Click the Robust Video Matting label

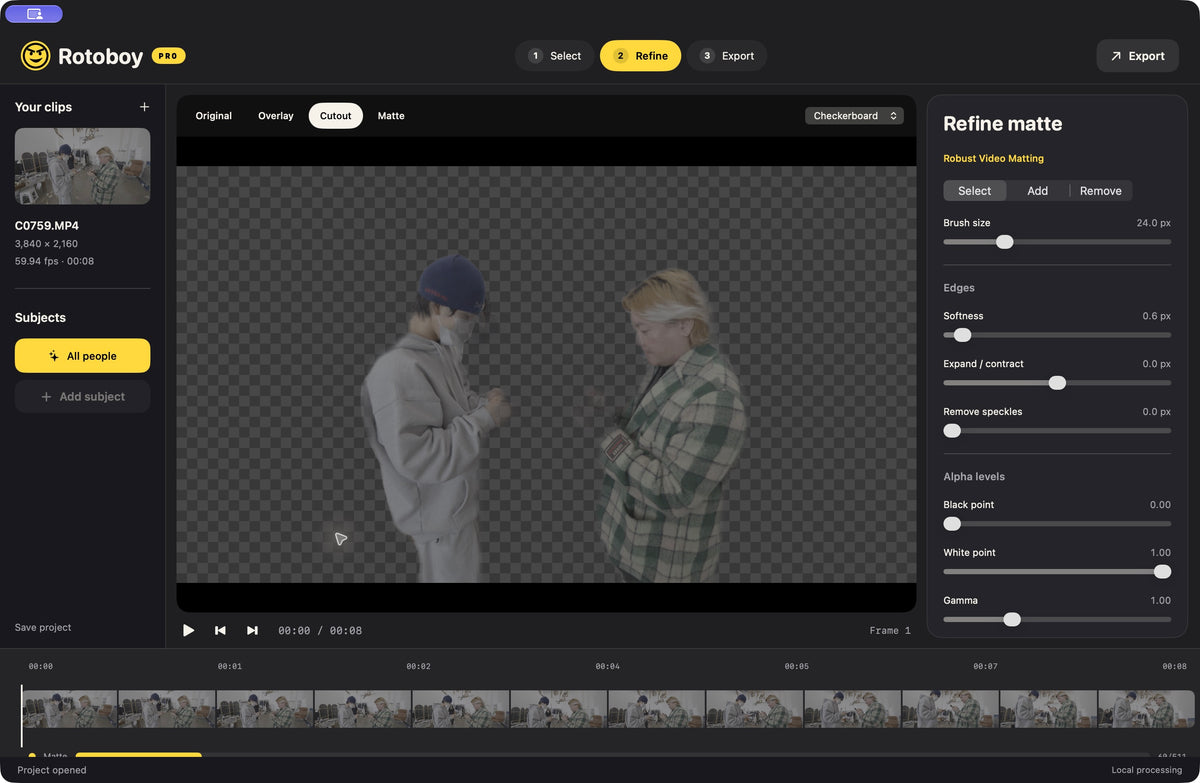pos(993,159)
